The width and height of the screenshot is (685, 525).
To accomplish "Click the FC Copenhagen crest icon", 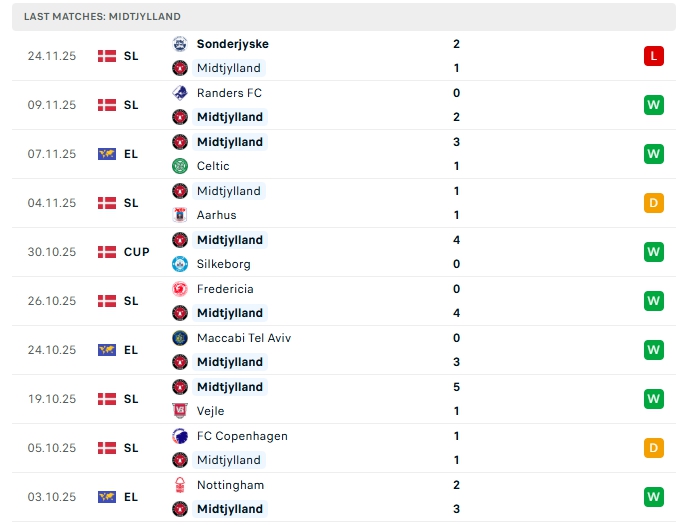I will tap(180, 436).
